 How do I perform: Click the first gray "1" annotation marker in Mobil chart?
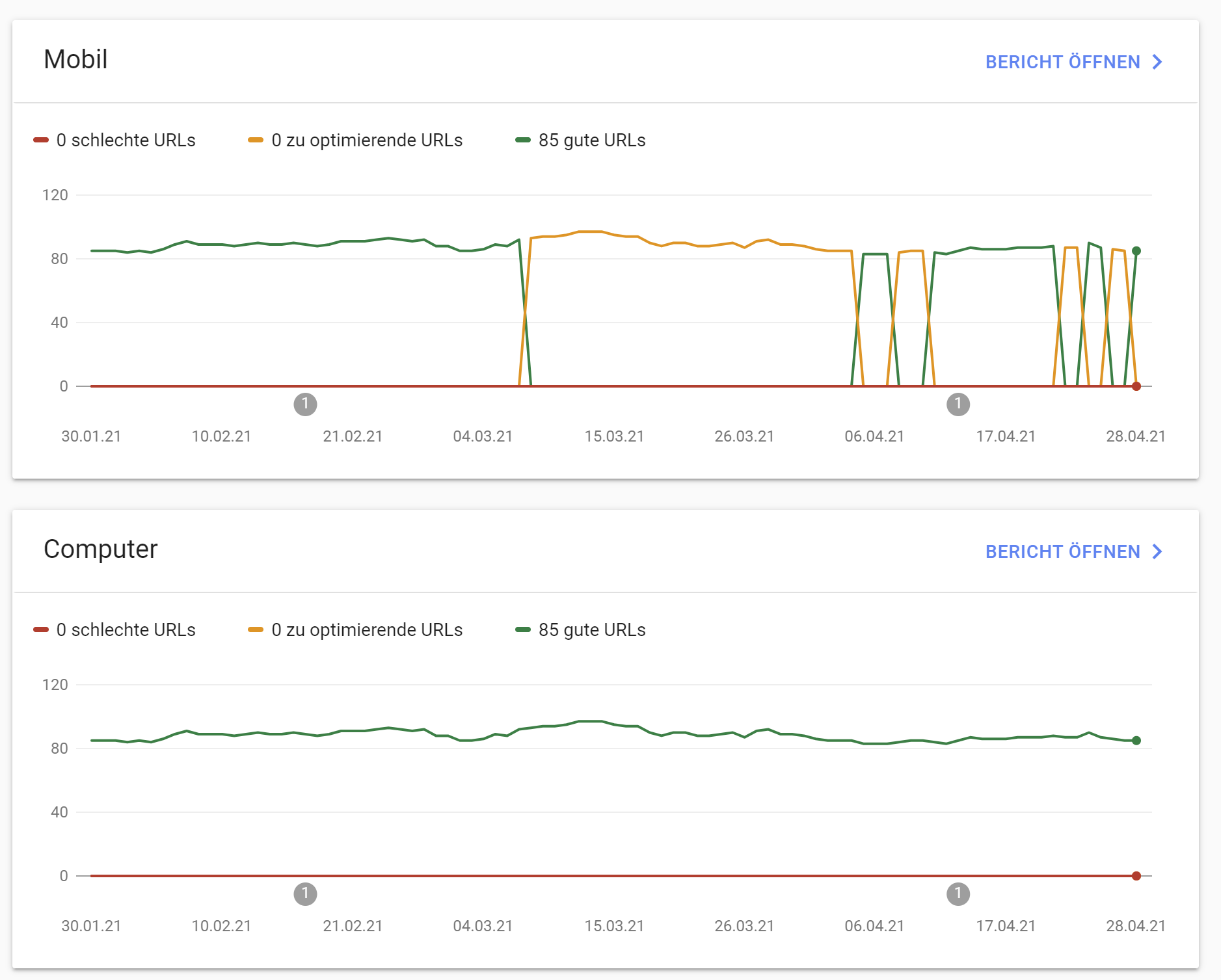[x=306, y=404]
